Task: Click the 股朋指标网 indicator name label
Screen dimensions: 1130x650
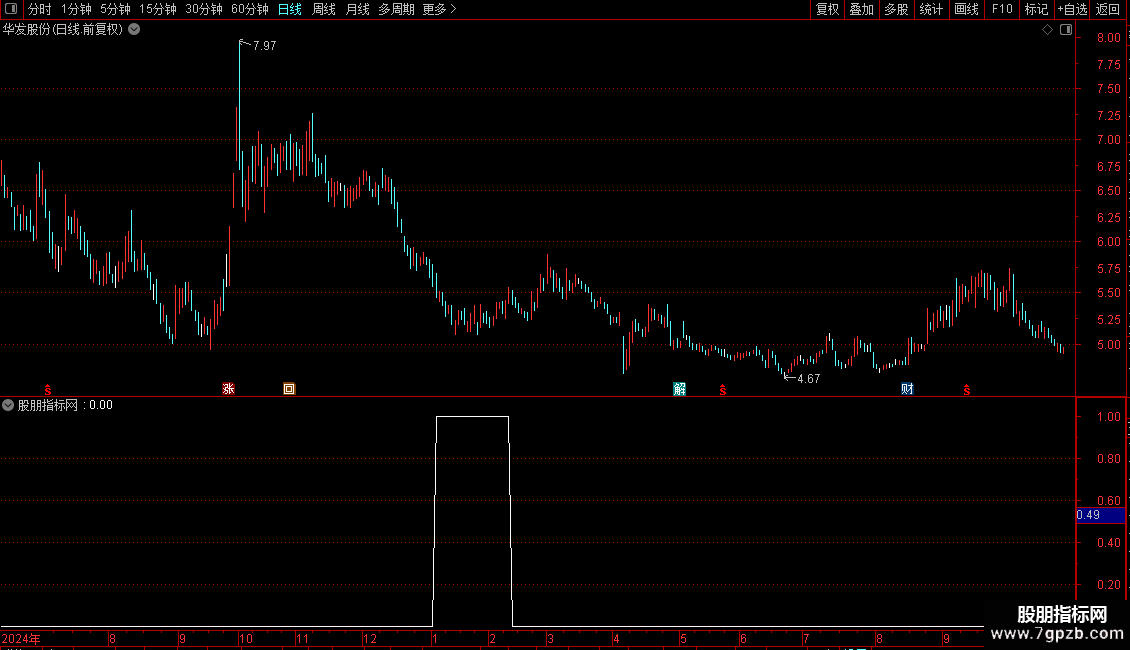Action: [48, 405]
